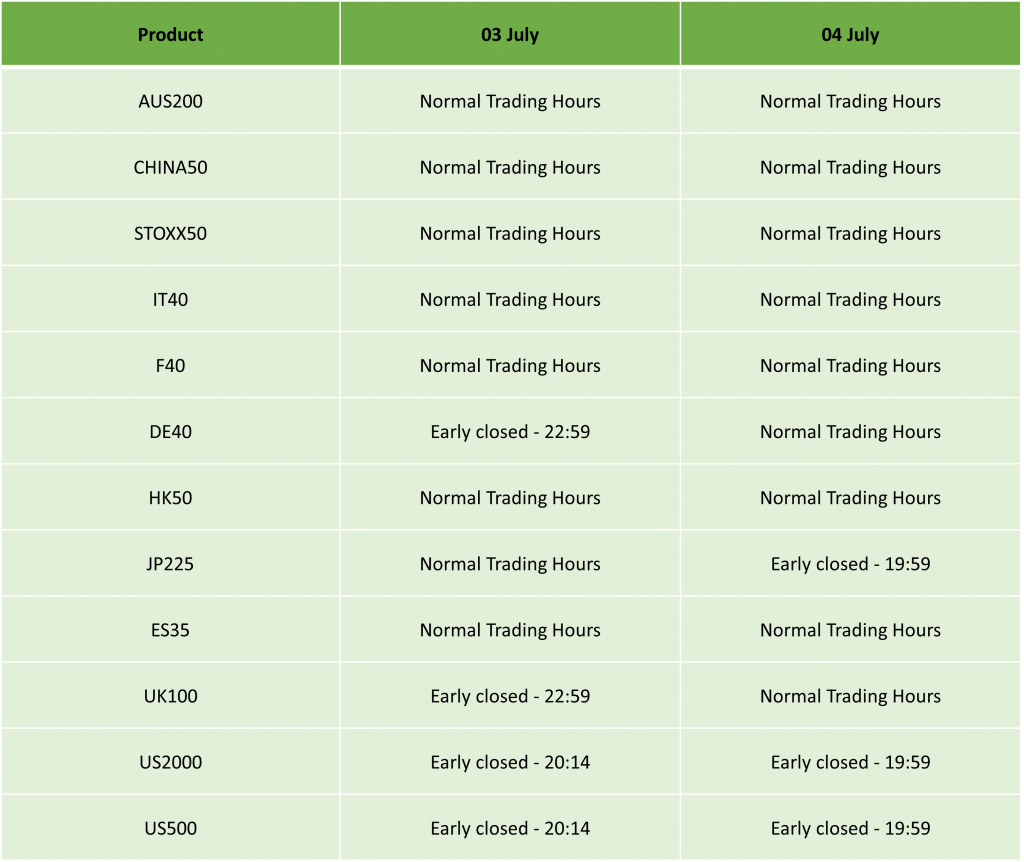Image resolution: width=1024 pixels, height=862 pixels.
Task: Select the UK100 product label
Action: (170, 696)
